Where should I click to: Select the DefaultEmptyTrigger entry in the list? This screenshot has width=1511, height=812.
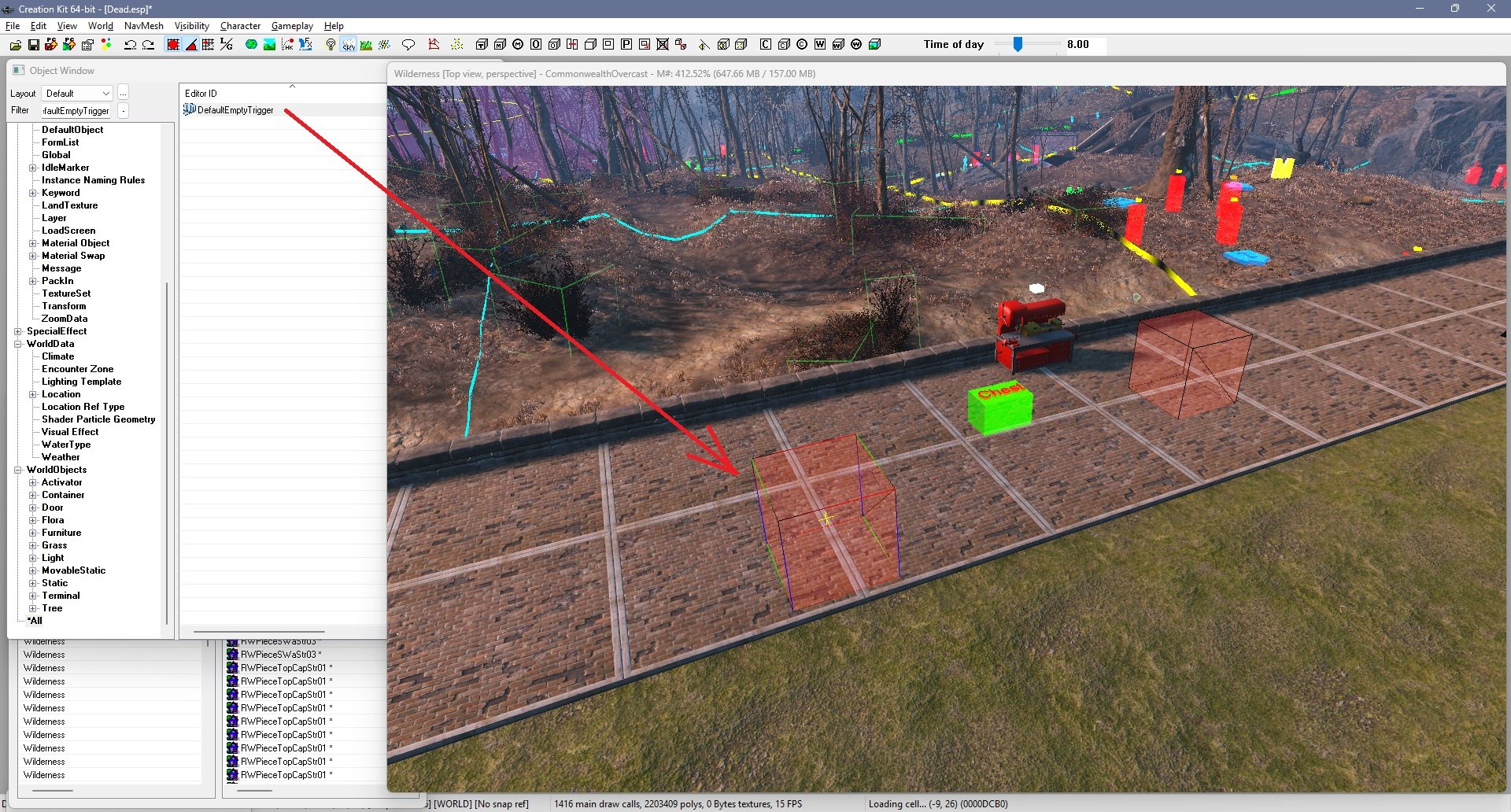[235, 110]
